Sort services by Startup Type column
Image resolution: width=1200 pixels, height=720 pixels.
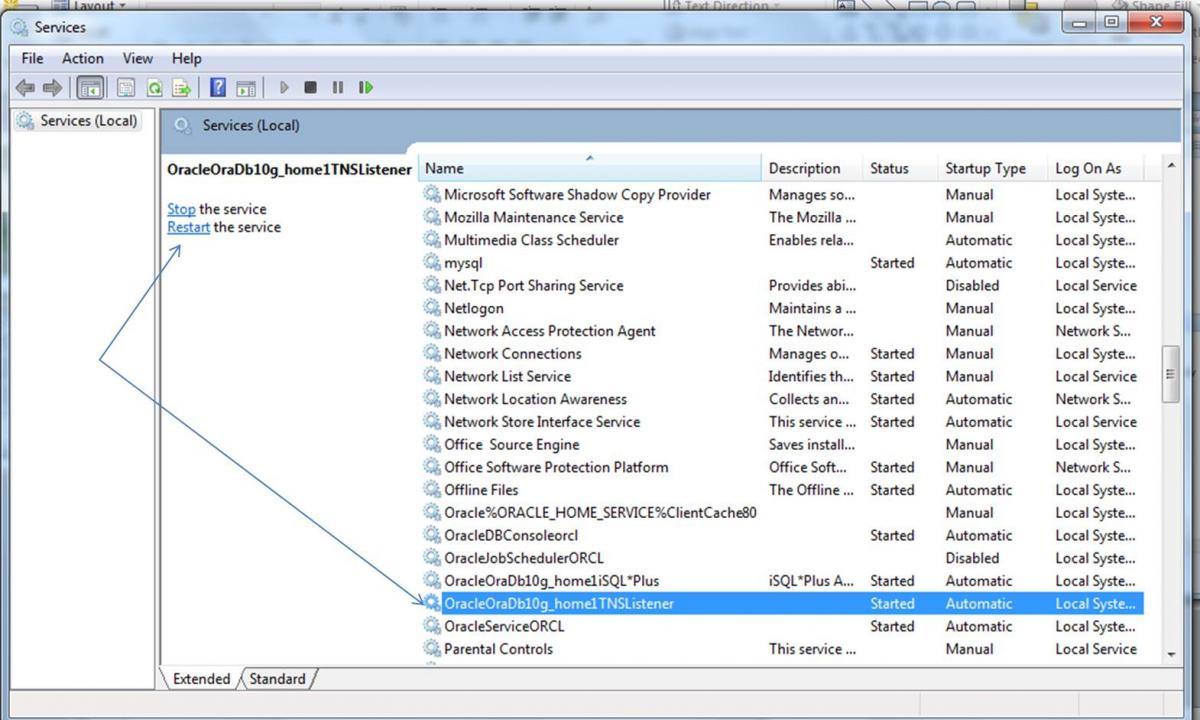click(985, 169)
